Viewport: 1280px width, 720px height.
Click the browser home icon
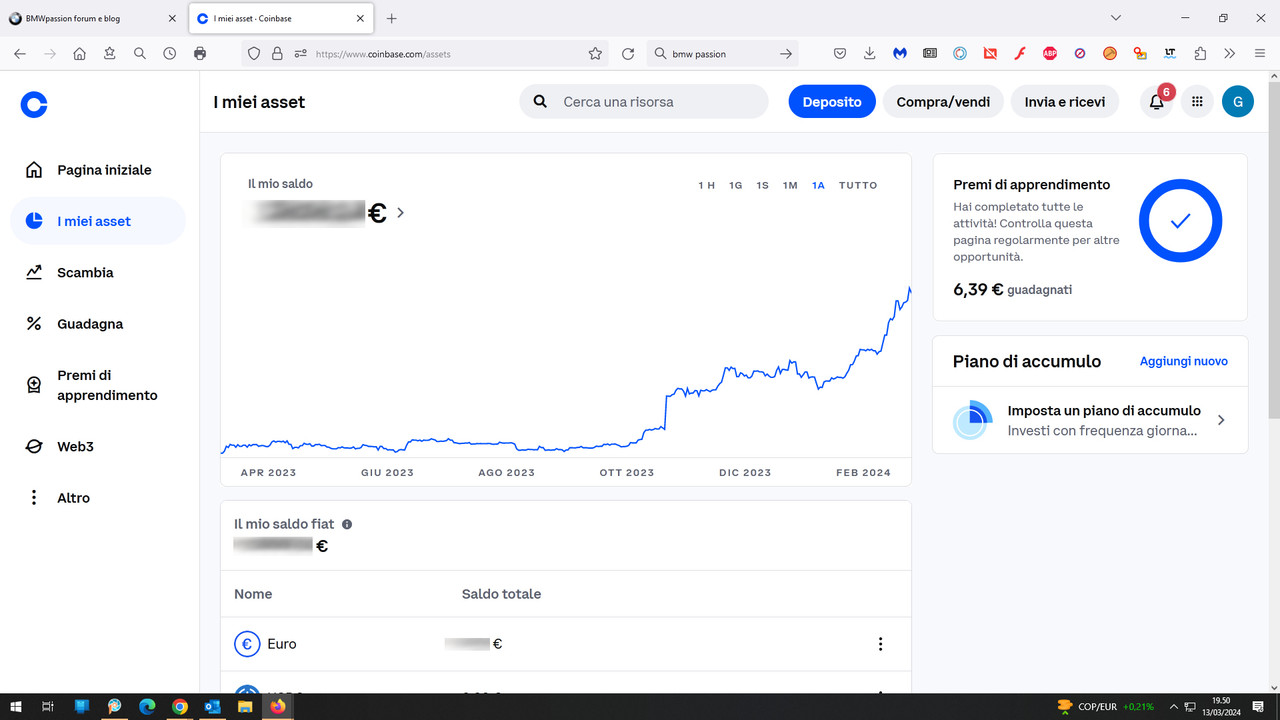79,54
